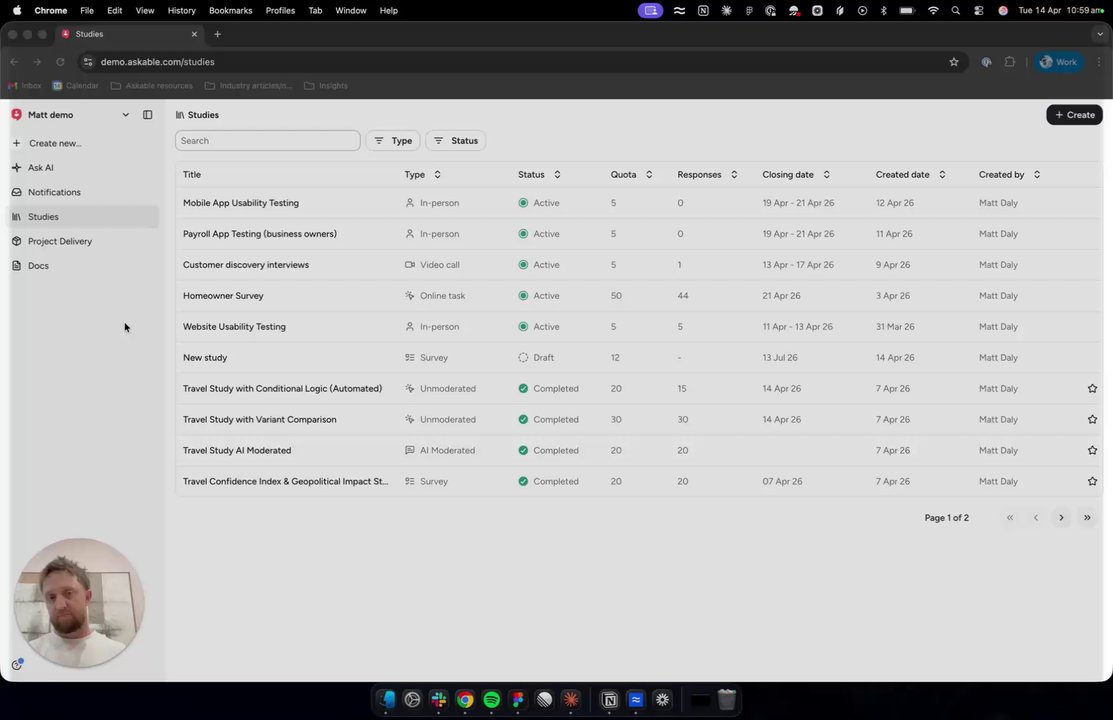Focus the Search input field

(x=268, y=141)
